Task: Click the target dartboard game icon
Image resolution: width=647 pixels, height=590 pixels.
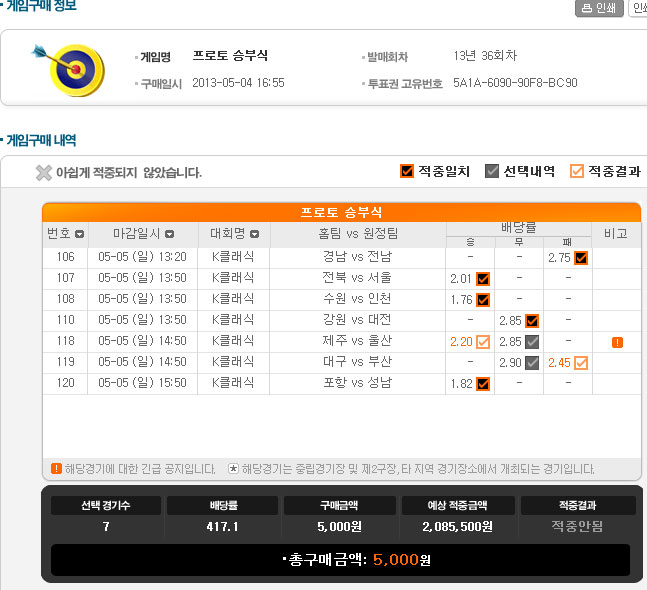Action: pyautogui.click(x=68, y=70)
